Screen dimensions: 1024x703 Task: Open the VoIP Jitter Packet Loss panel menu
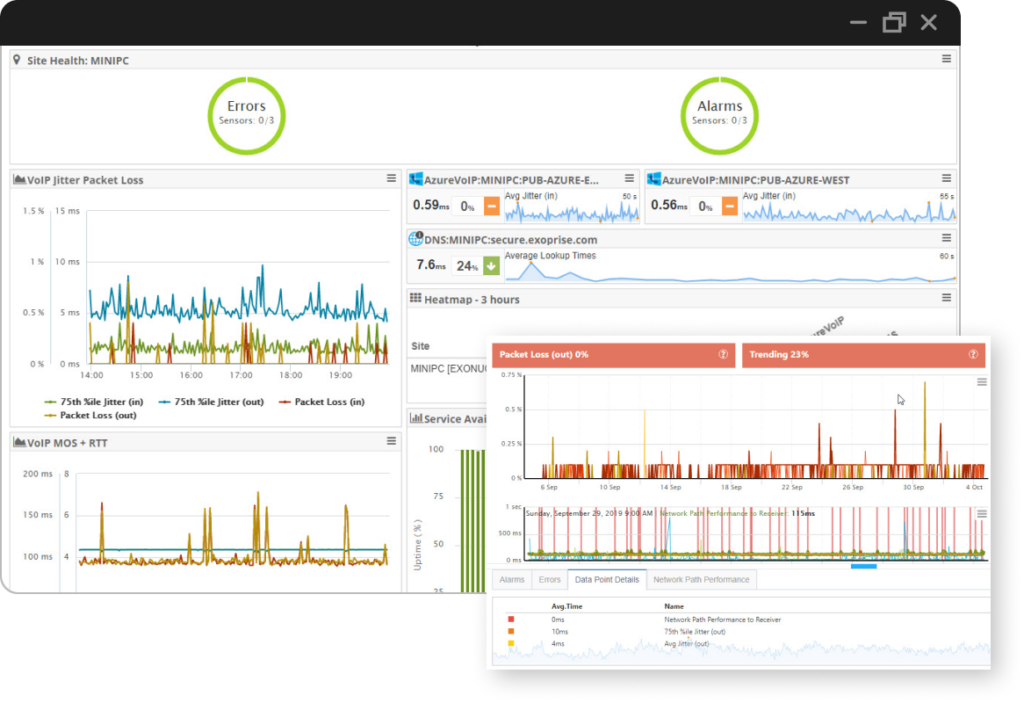[390, 179]
